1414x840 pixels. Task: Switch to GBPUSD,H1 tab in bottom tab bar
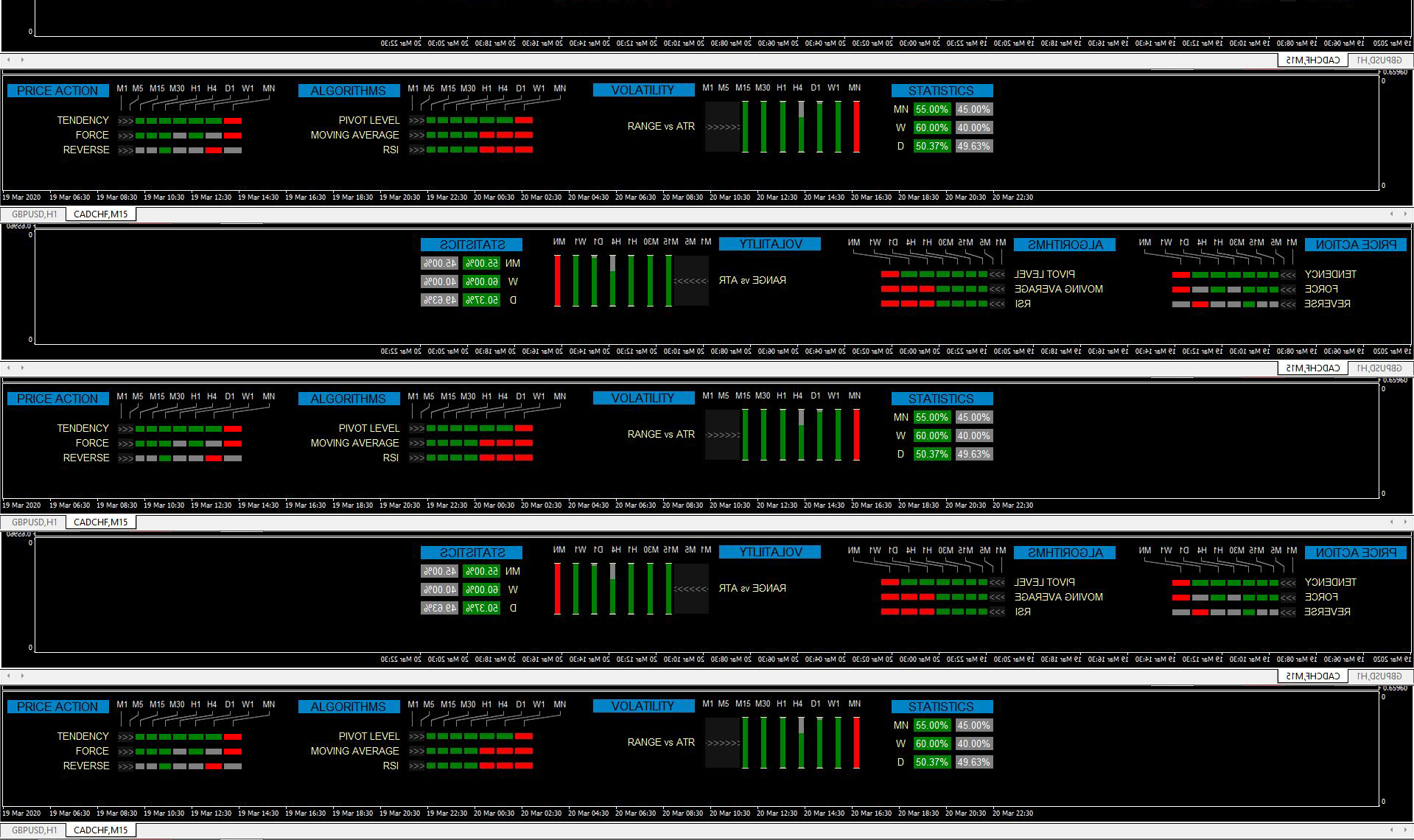(34, 830)
